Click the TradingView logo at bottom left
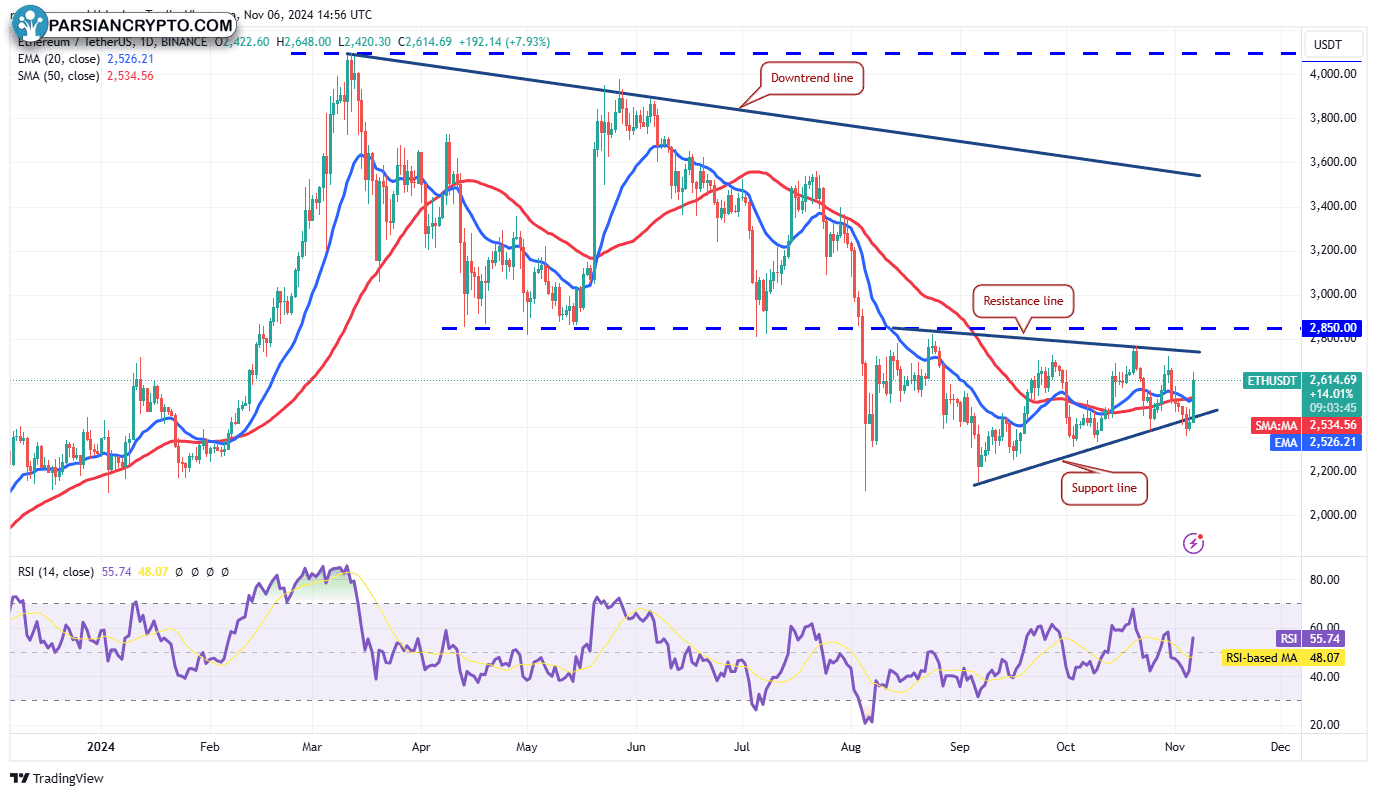Screen dimensions: 1377x796 (x=57, y=778)
